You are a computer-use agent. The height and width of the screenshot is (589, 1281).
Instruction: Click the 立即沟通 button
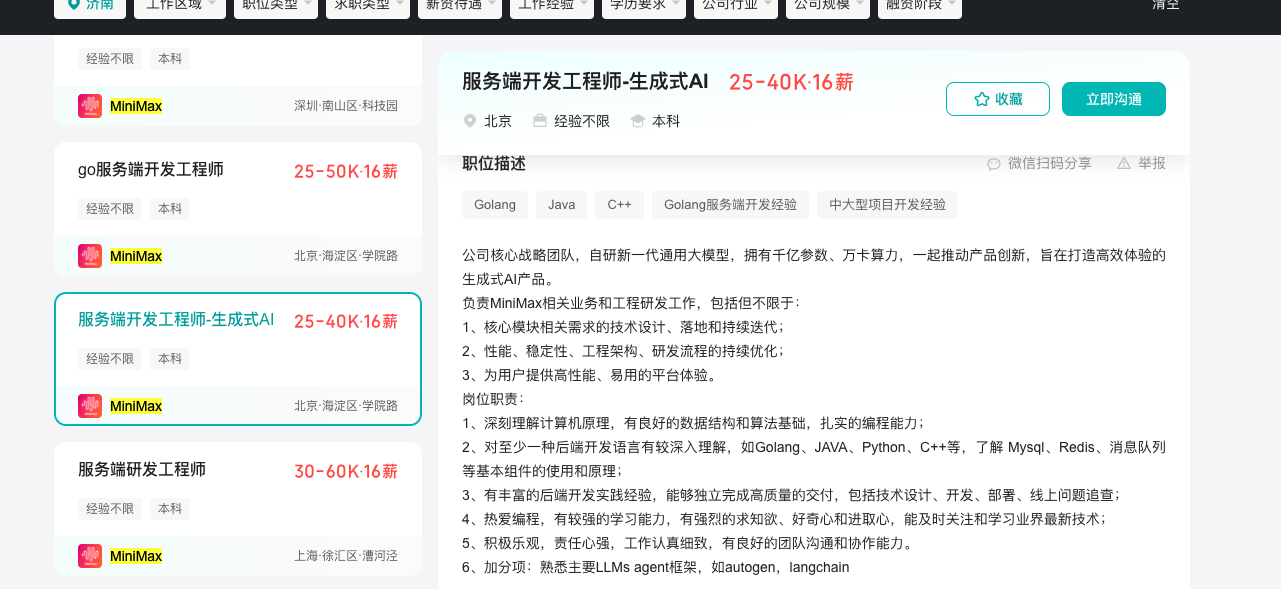point(1114,99)
